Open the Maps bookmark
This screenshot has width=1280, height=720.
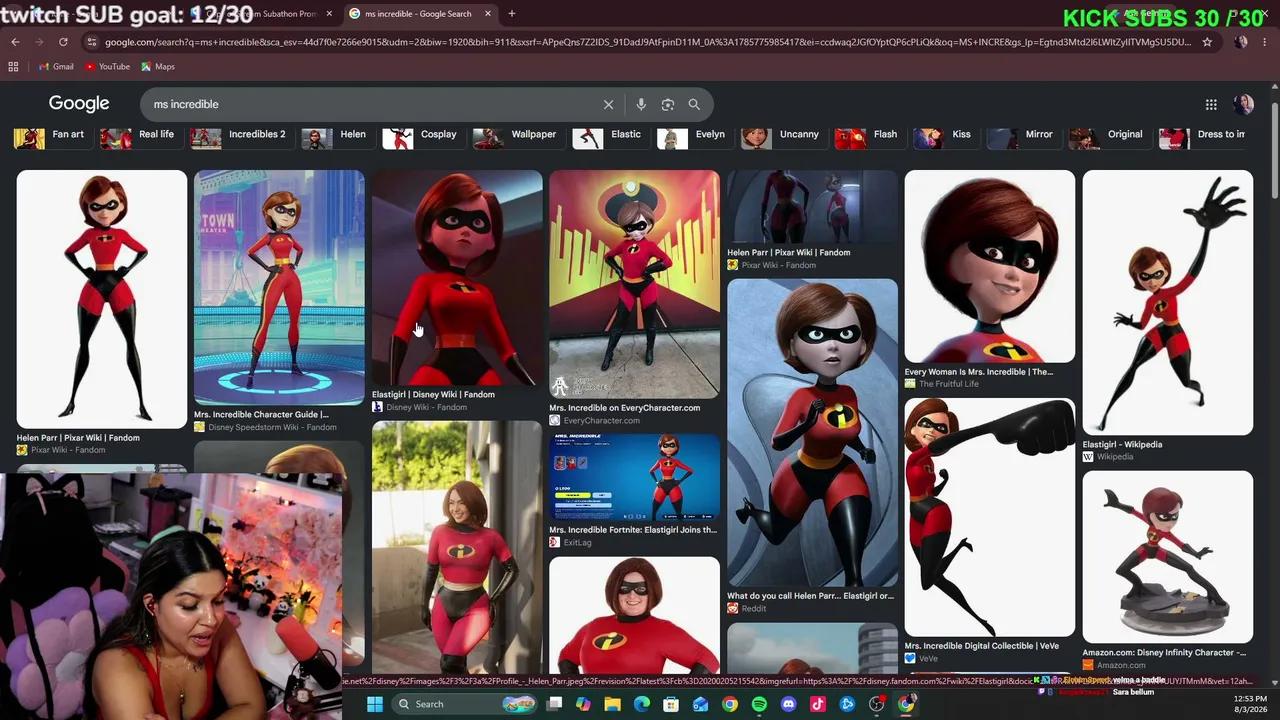click(158, 67)
